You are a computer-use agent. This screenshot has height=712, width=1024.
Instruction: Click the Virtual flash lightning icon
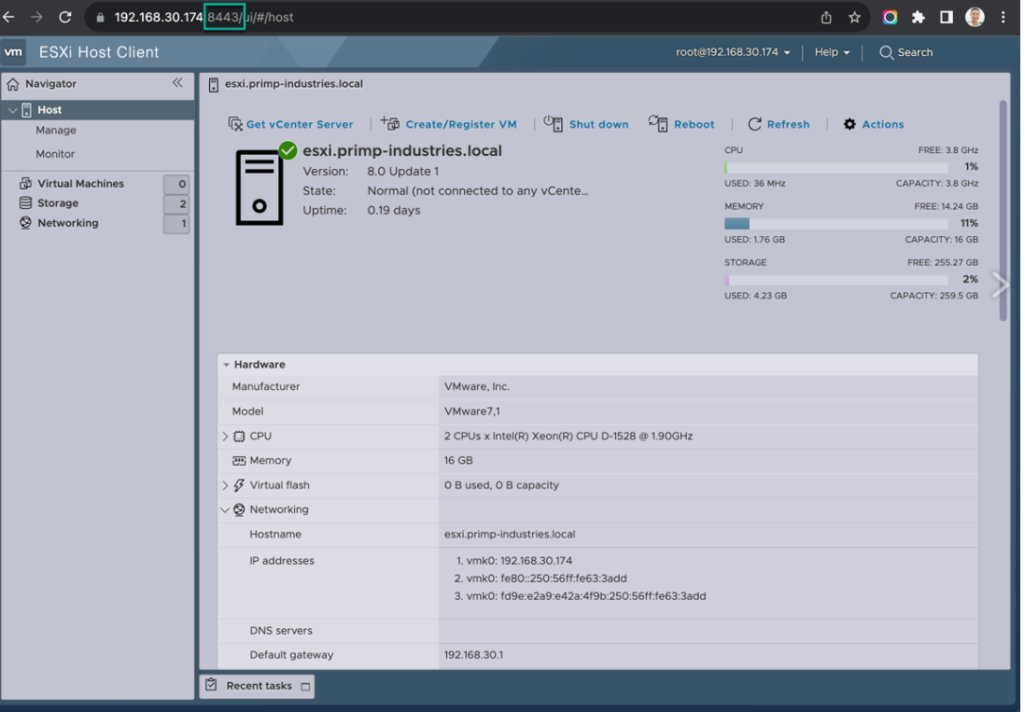click(x=239, y=485)
